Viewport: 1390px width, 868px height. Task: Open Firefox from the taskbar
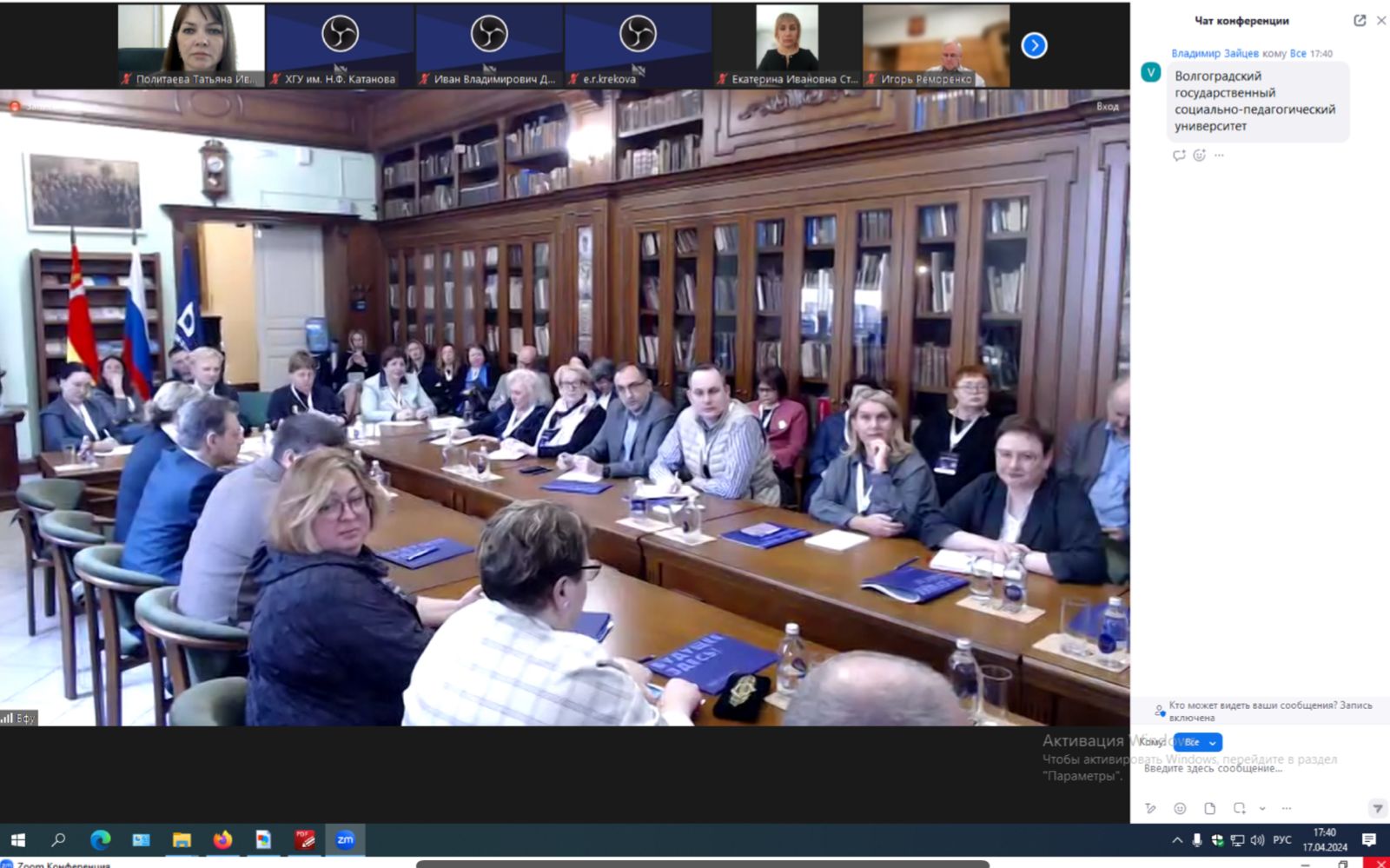tap(222, 840)
